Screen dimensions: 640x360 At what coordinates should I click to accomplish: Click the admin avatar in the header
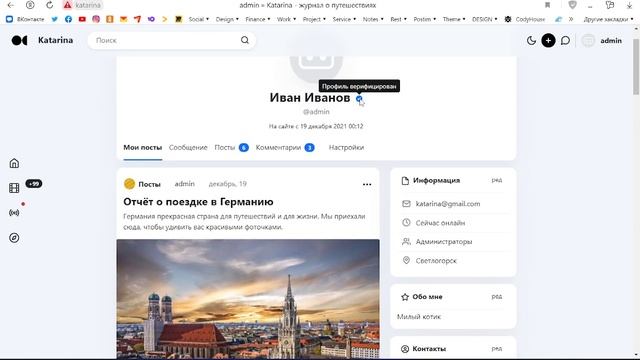point(588,40)
